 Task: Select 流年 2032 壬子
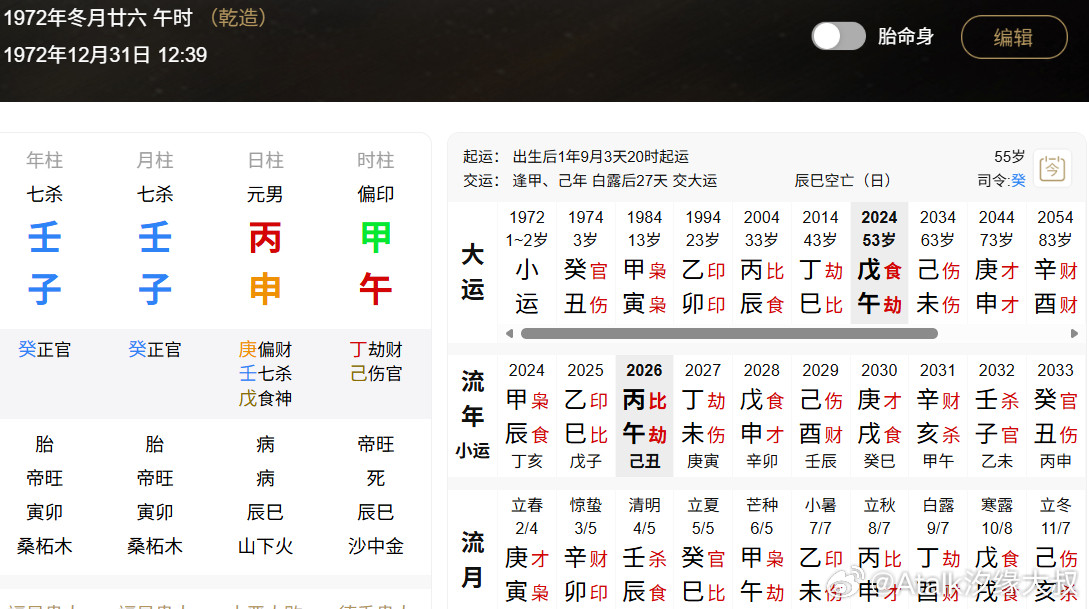coord(997,415)
